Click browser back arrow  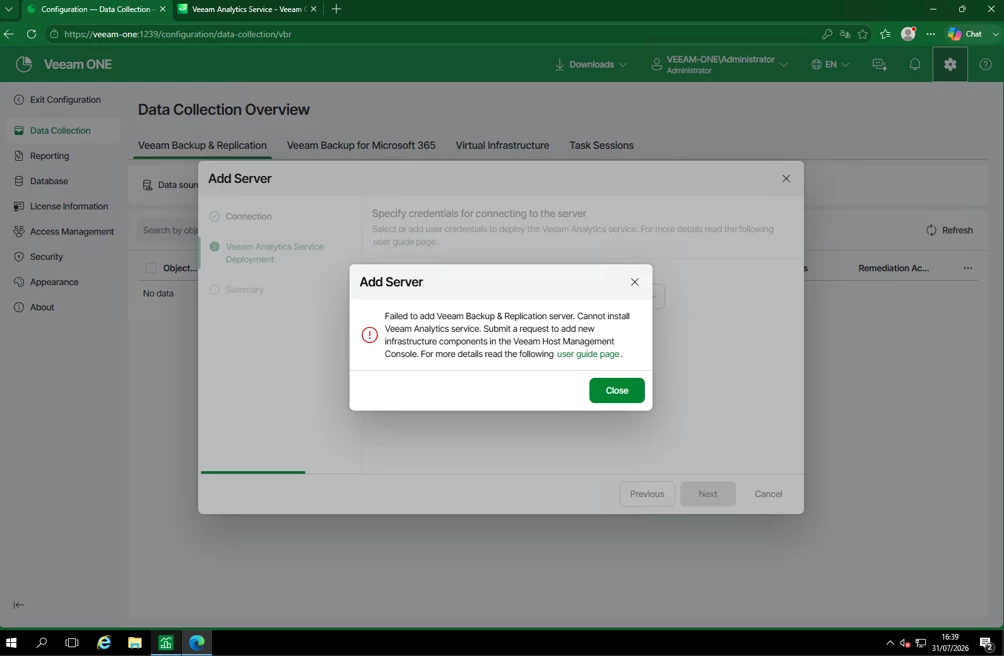click(x=9, y=34)
